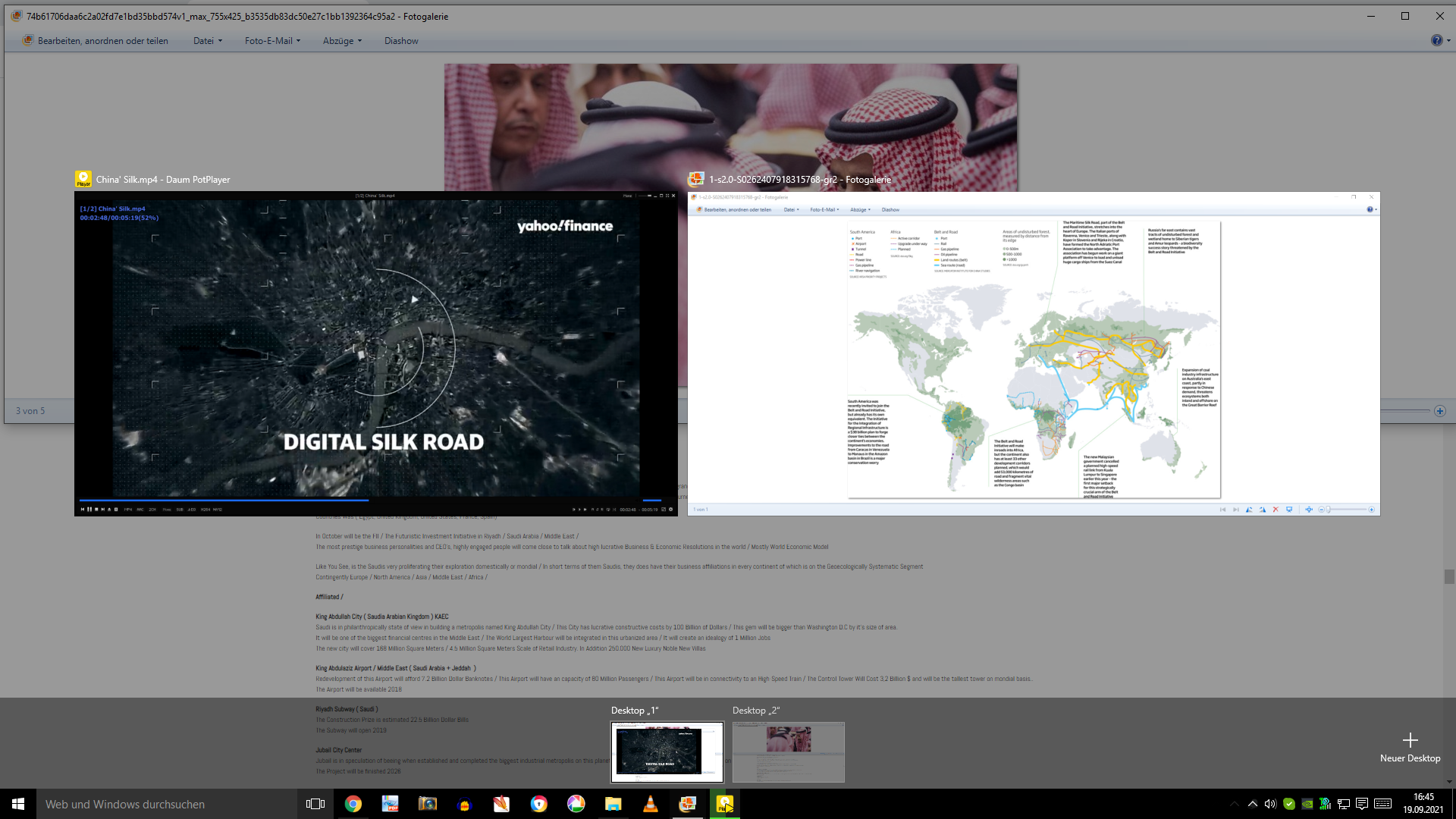This screenshot has width=1456, height=819.
Task: Select the 1-s2.0 Fotogalerie map window thumbnail
Action: pos(1034,353)
